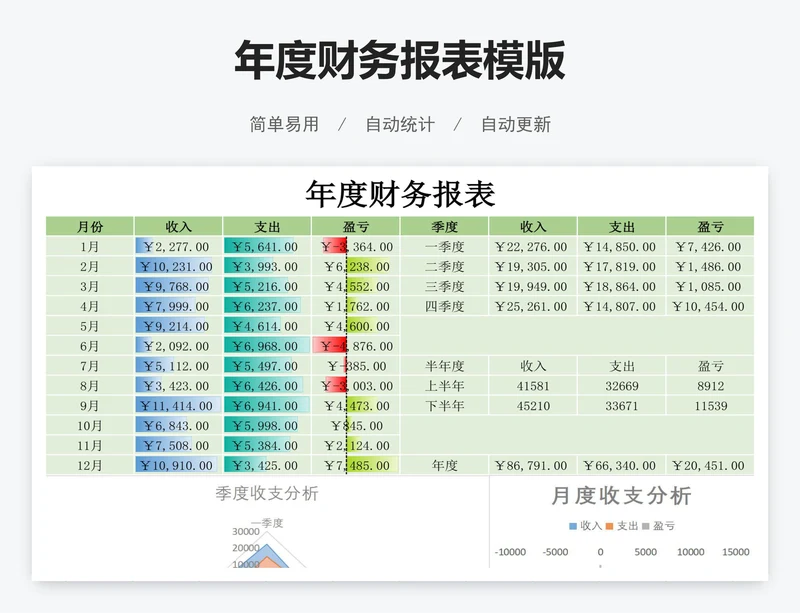The image size is (800, 613).
Task: Click the ¥2,277.00 income cell
Action: pyautogui.click(x=178, y=247)
